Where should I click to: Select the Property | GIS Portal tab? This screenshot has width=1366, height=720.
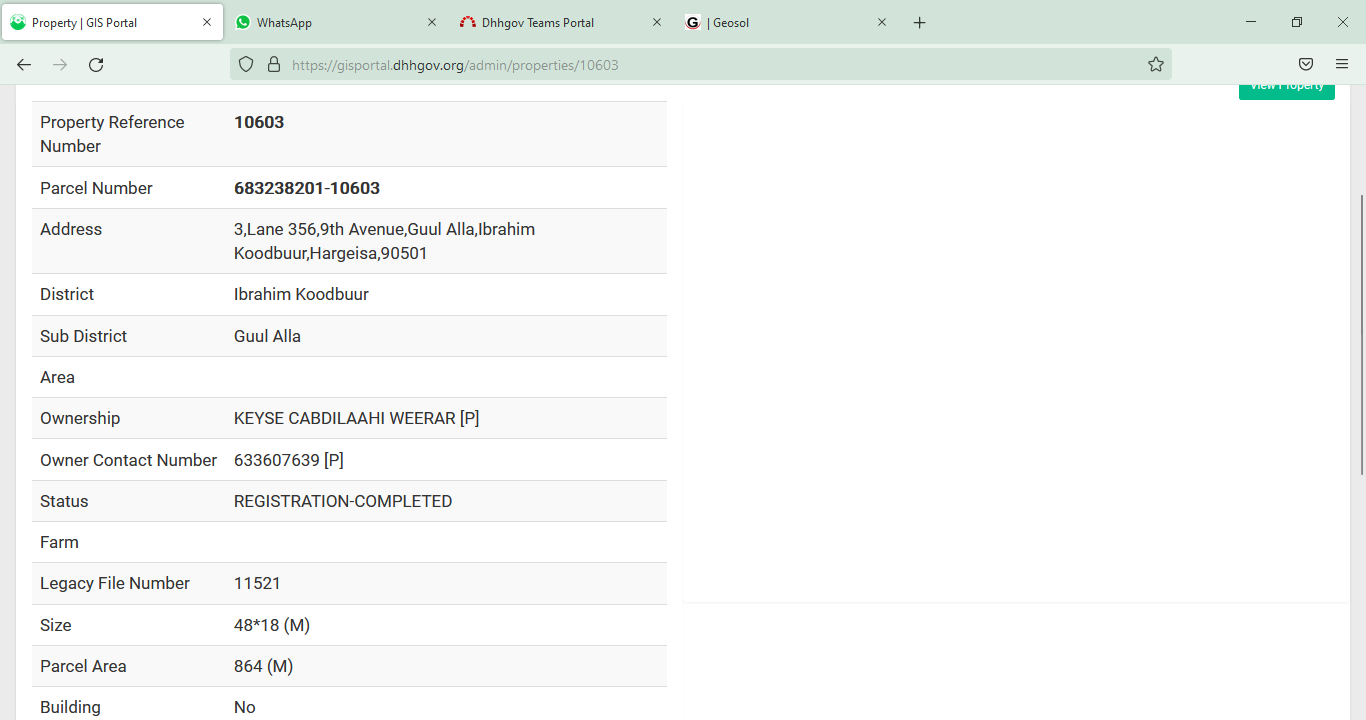pos(112,22)
